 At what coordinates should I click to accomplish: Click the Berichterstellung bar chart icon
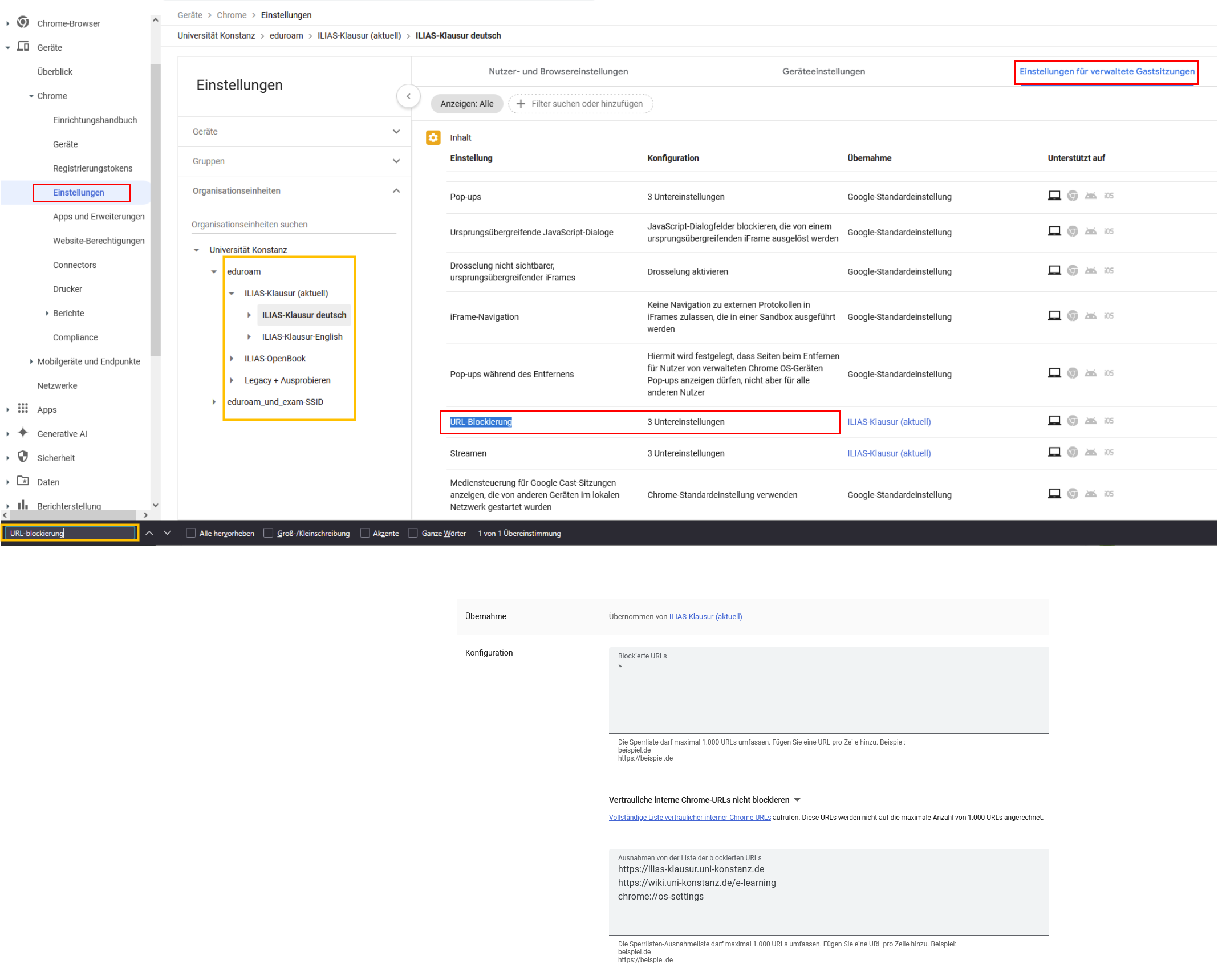[x=23, y=505]
